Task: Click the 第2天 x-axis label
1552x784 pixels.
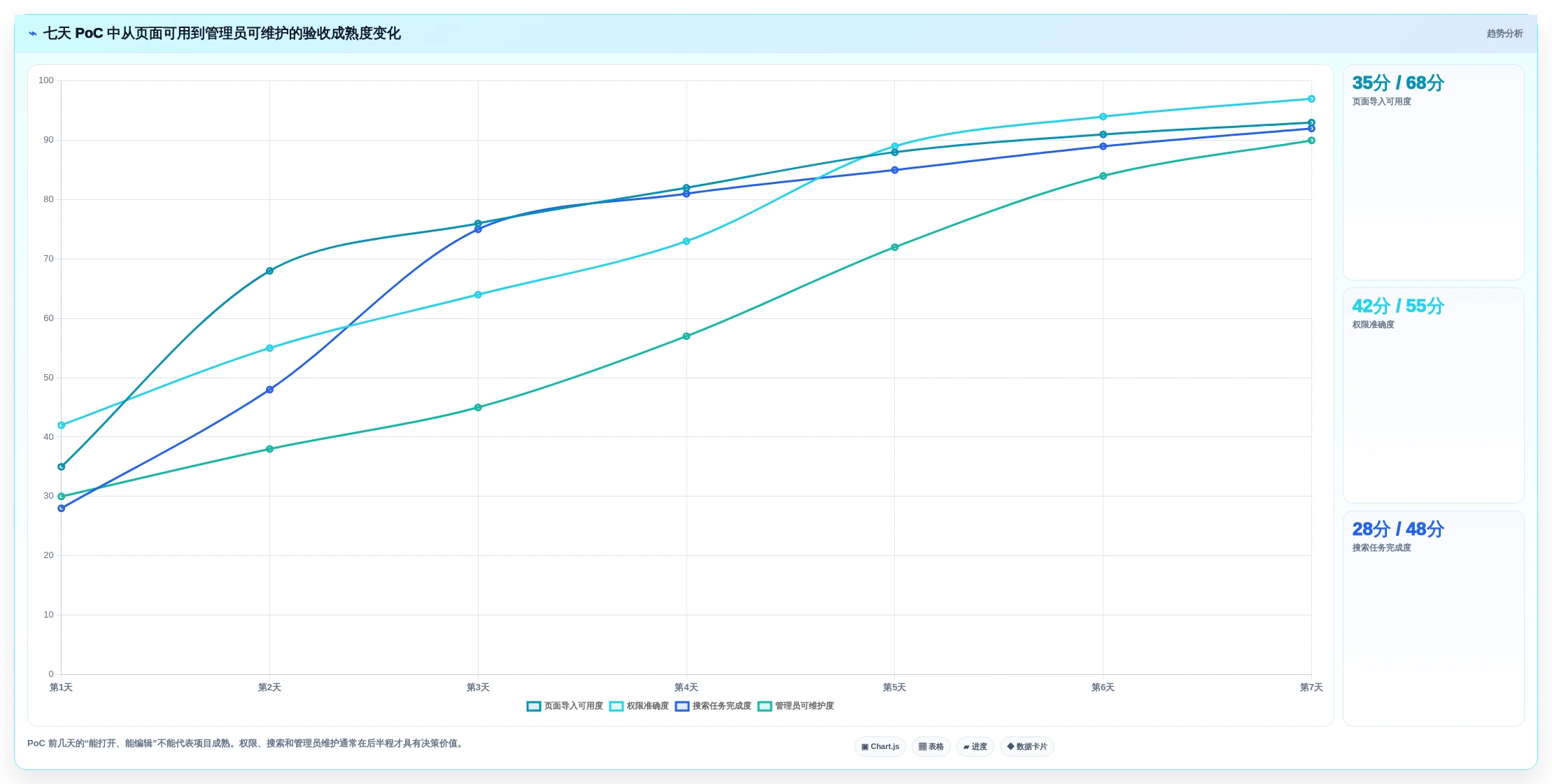Action: [269, 687]
